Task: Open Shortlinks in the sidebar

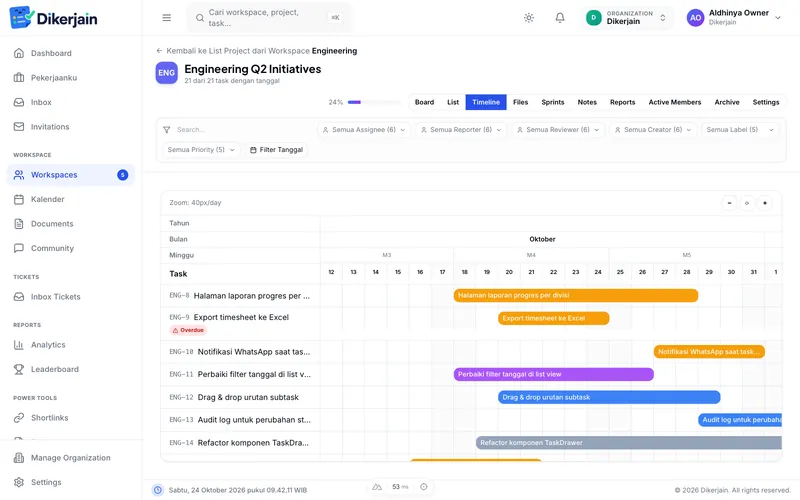Action: (71, 418)
